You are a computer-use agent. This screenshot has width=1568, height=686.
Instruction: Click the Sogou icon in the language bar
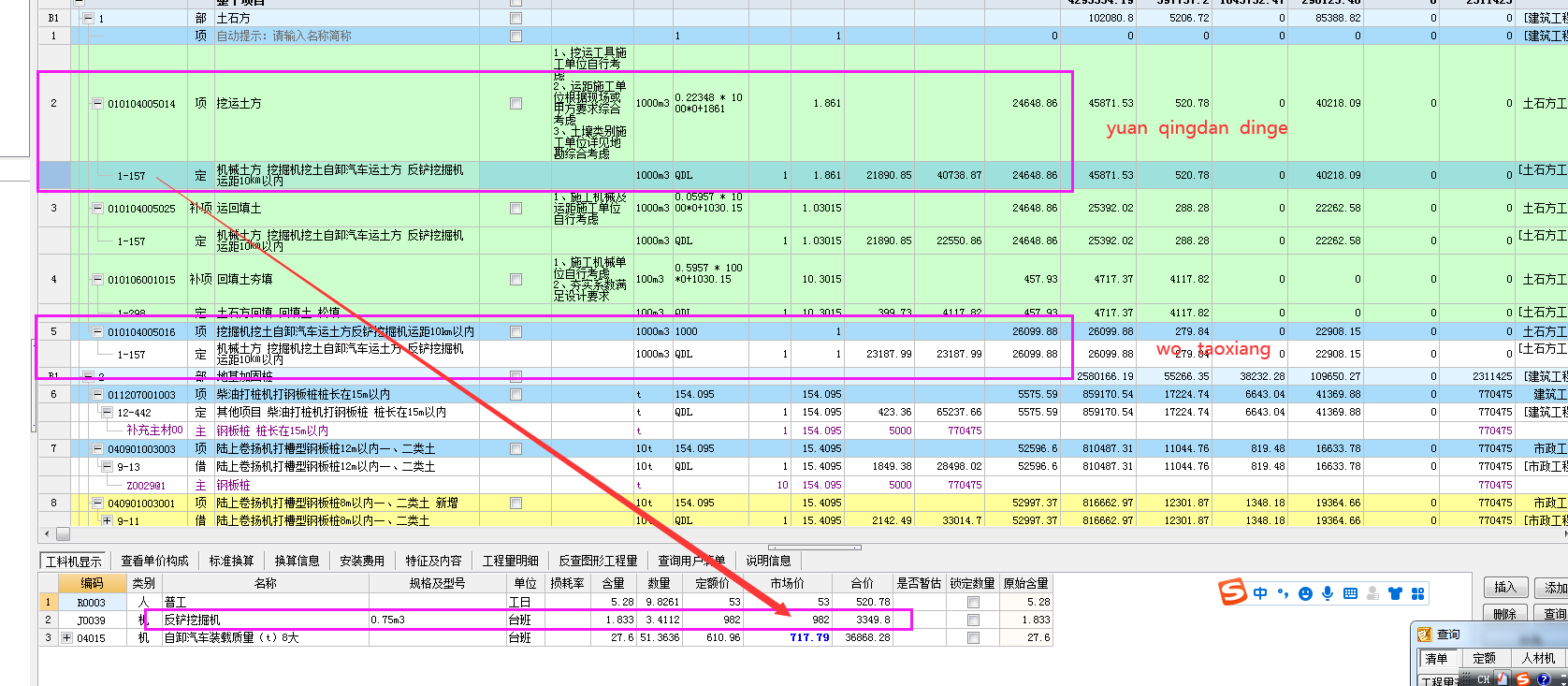tap(1523, 679)
